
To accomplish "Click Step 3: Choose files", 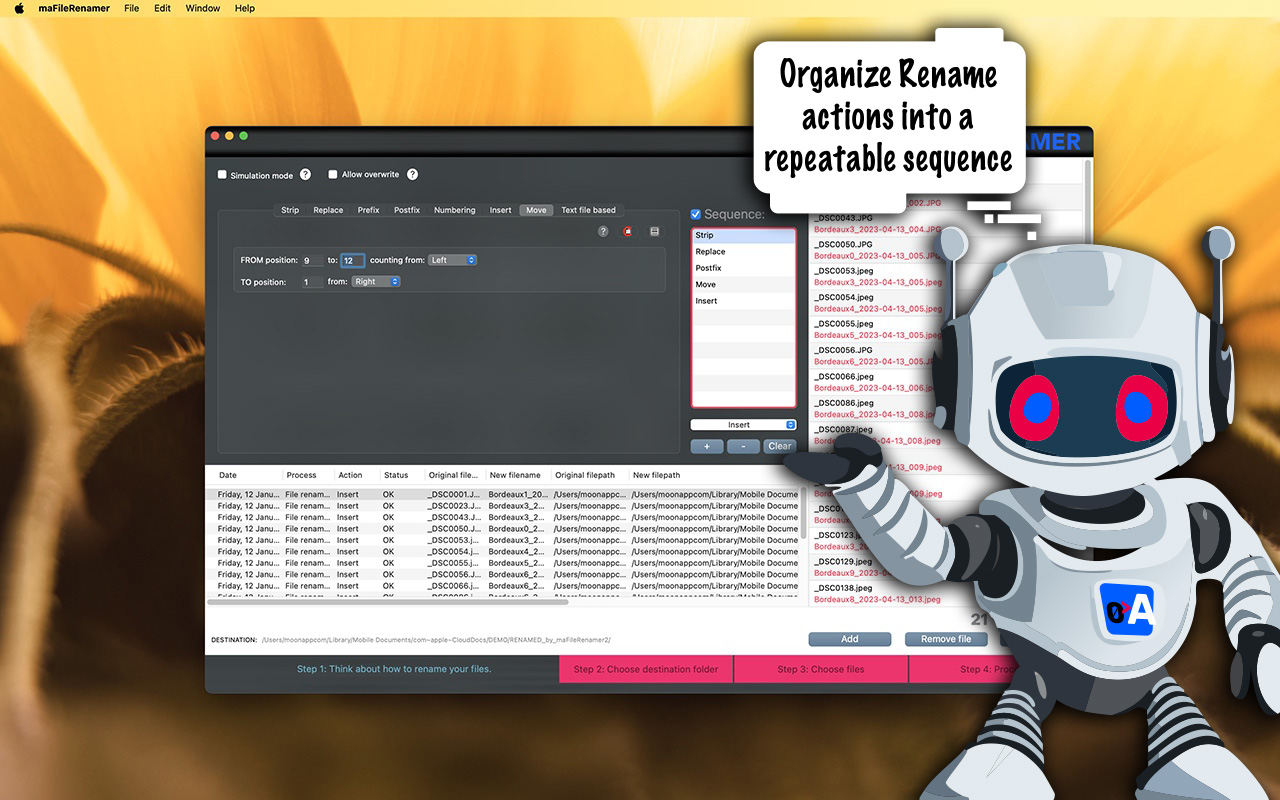I will click(x=821, y=669).
